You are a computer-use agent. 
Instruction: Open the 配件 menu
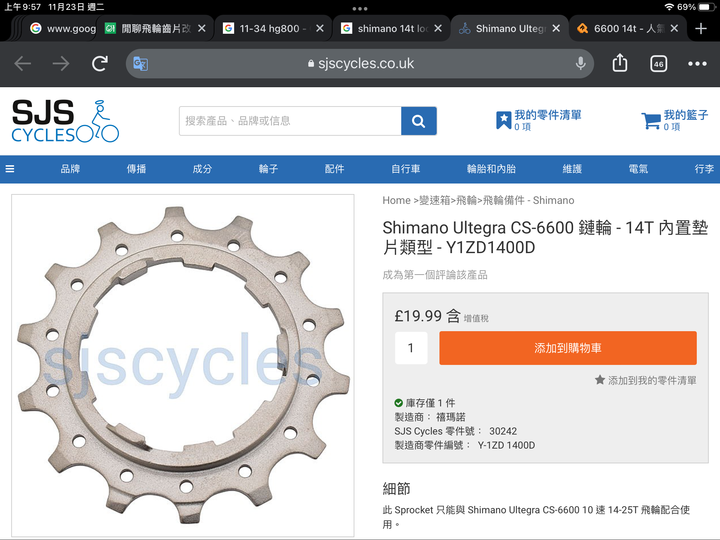(x=334, y=169)
